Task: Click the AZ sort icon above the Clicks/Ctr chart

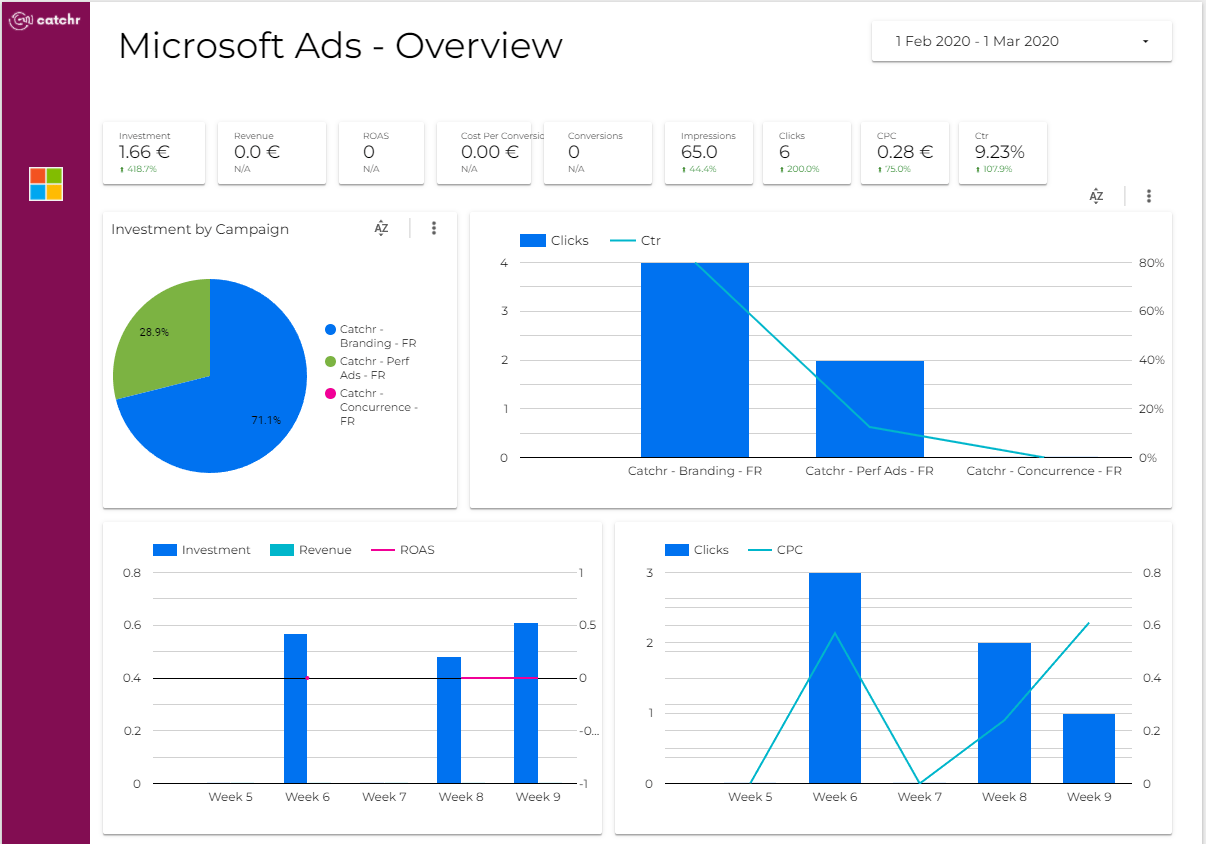Action: tap(1096, 196)
